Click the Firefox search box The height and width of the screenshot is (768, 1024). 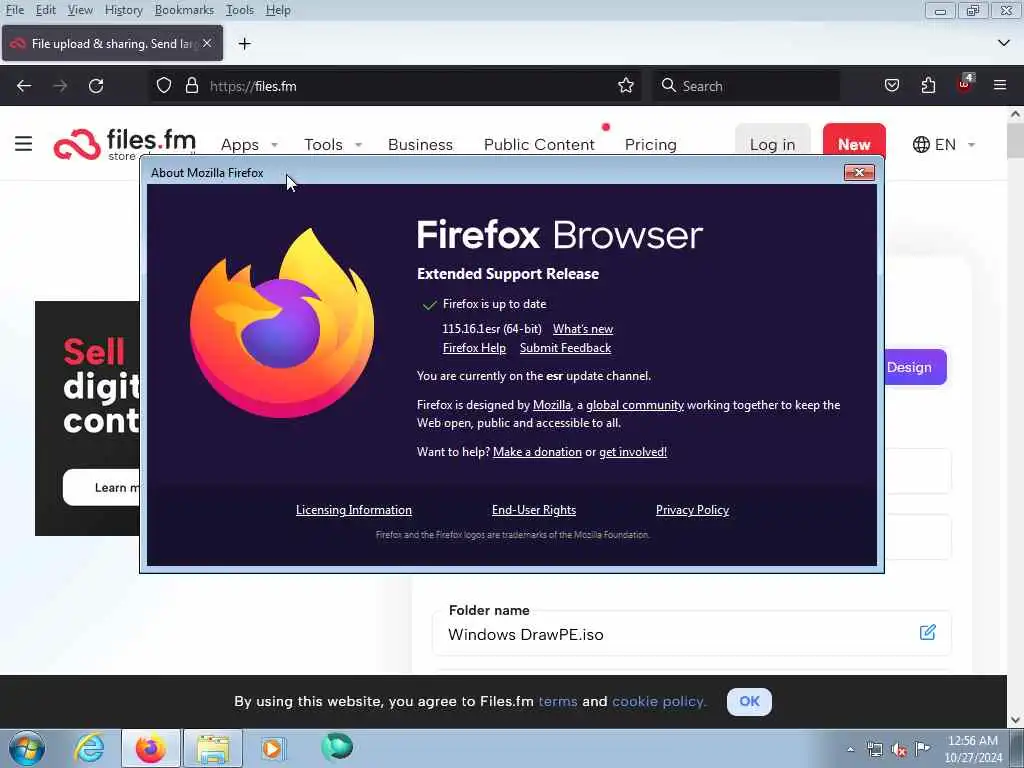click(746, 86)
